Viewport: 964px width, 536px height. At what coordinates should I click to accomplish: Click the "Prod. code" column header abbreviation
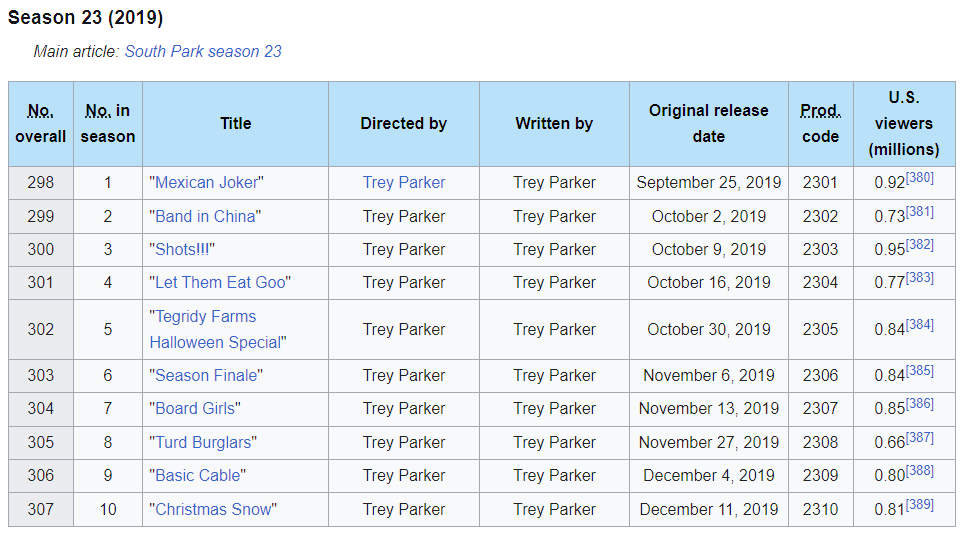click(820, 111)
